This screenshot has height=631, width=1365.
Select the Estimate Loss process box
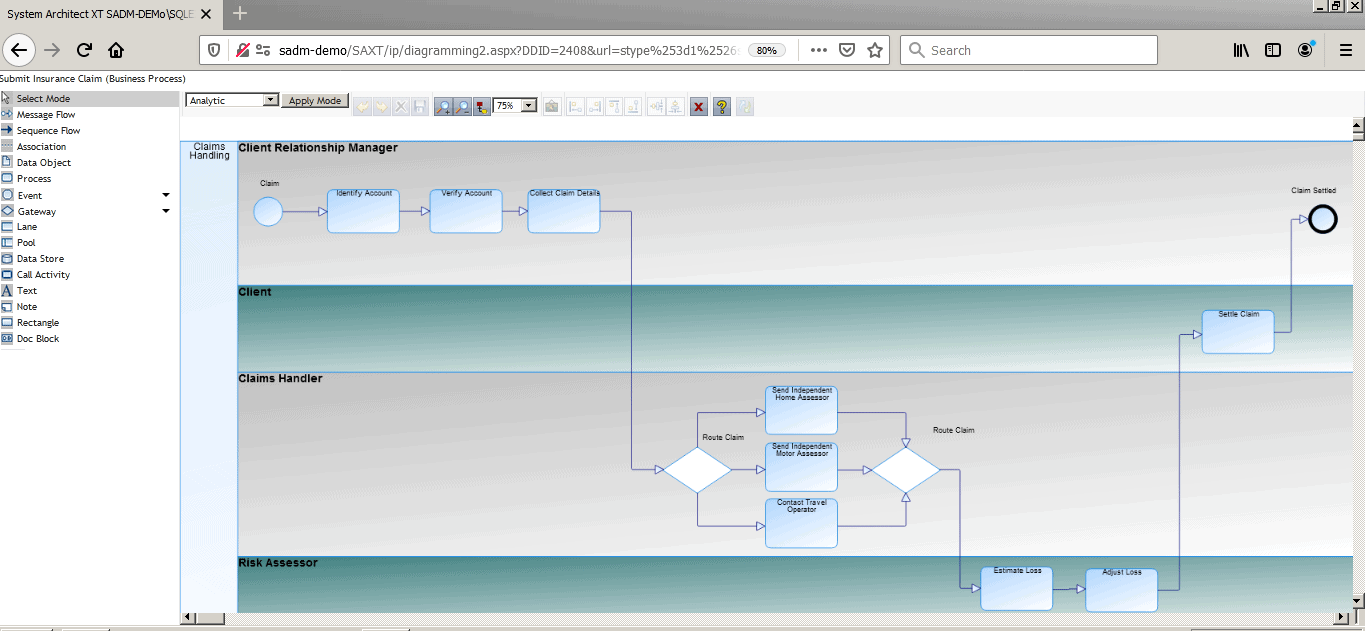(1017, 588)
